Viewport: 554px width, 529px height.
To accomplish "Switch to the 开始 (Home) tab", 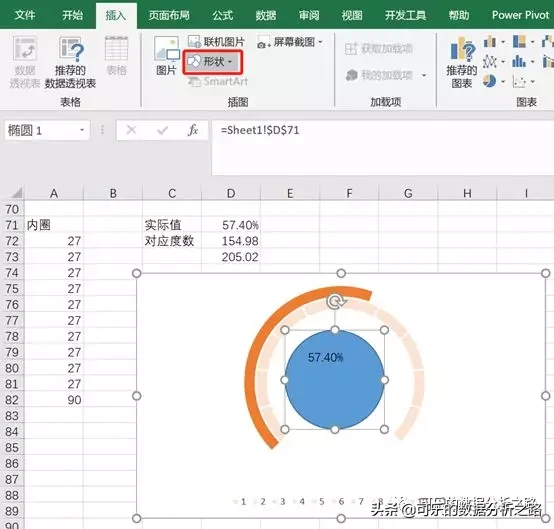I will 72,15.
